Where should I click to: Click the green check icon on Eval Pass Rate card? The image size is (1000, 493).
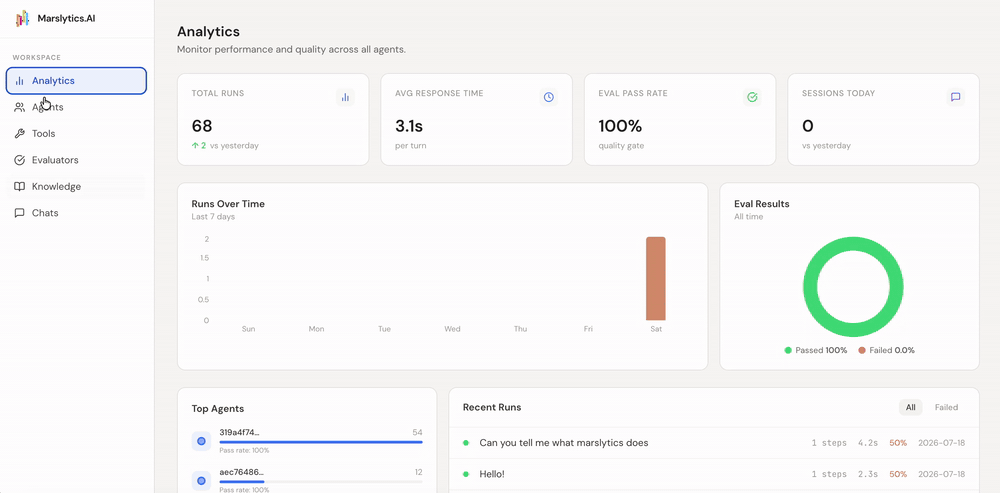(x=752, y=97)
